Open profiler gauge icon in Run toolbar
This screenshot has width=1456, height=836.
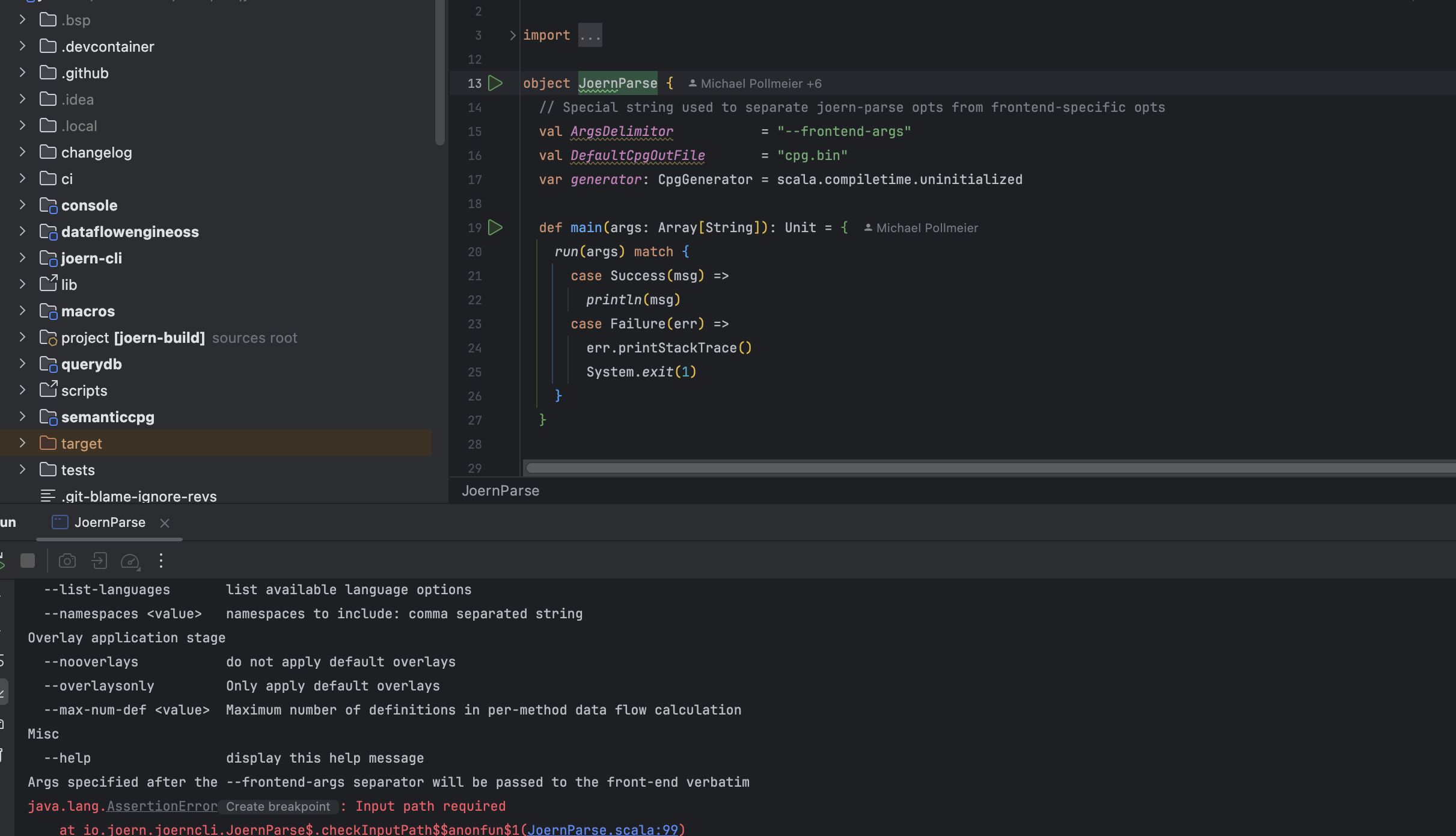(130, 561)
